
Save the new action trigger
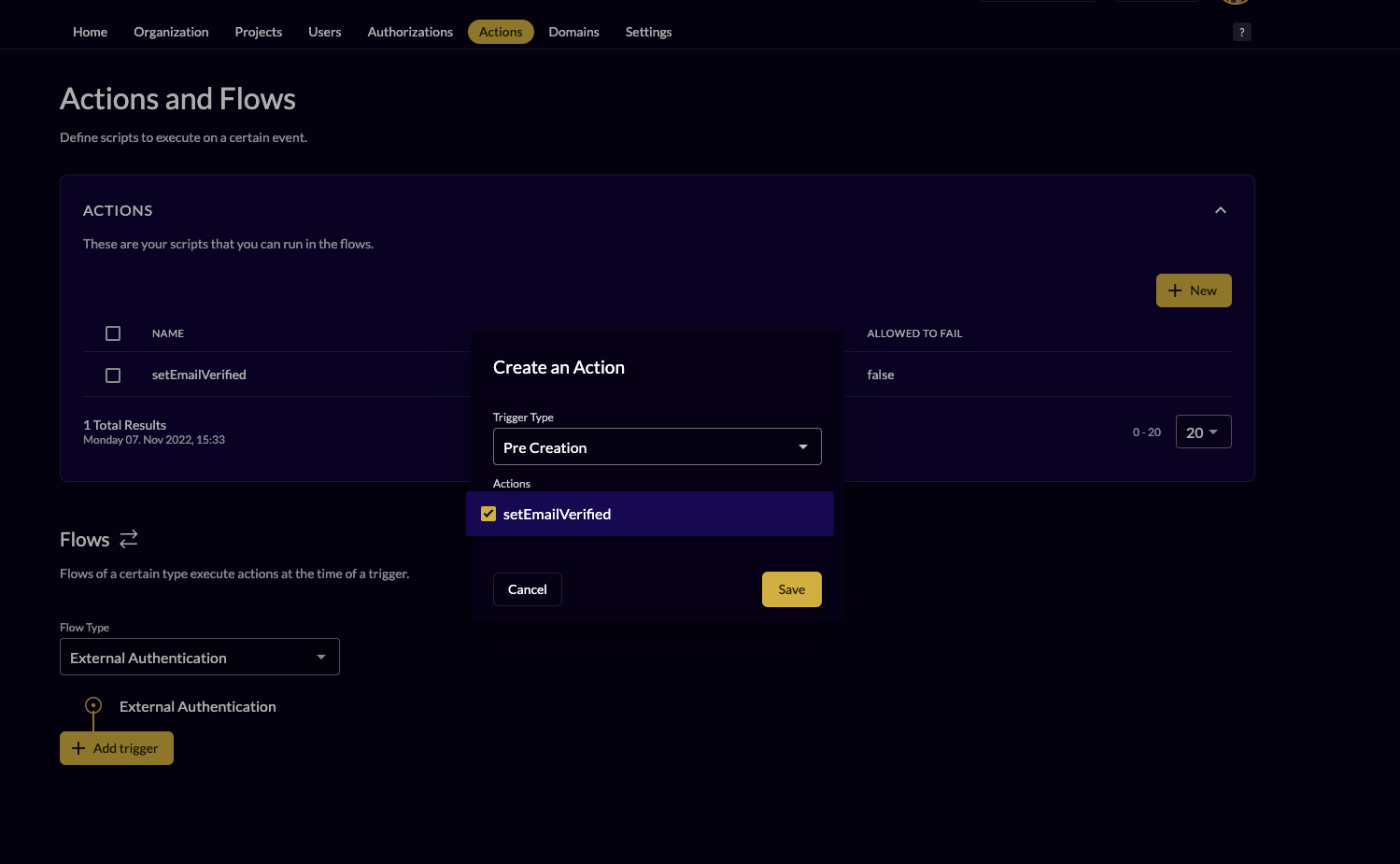791,589
